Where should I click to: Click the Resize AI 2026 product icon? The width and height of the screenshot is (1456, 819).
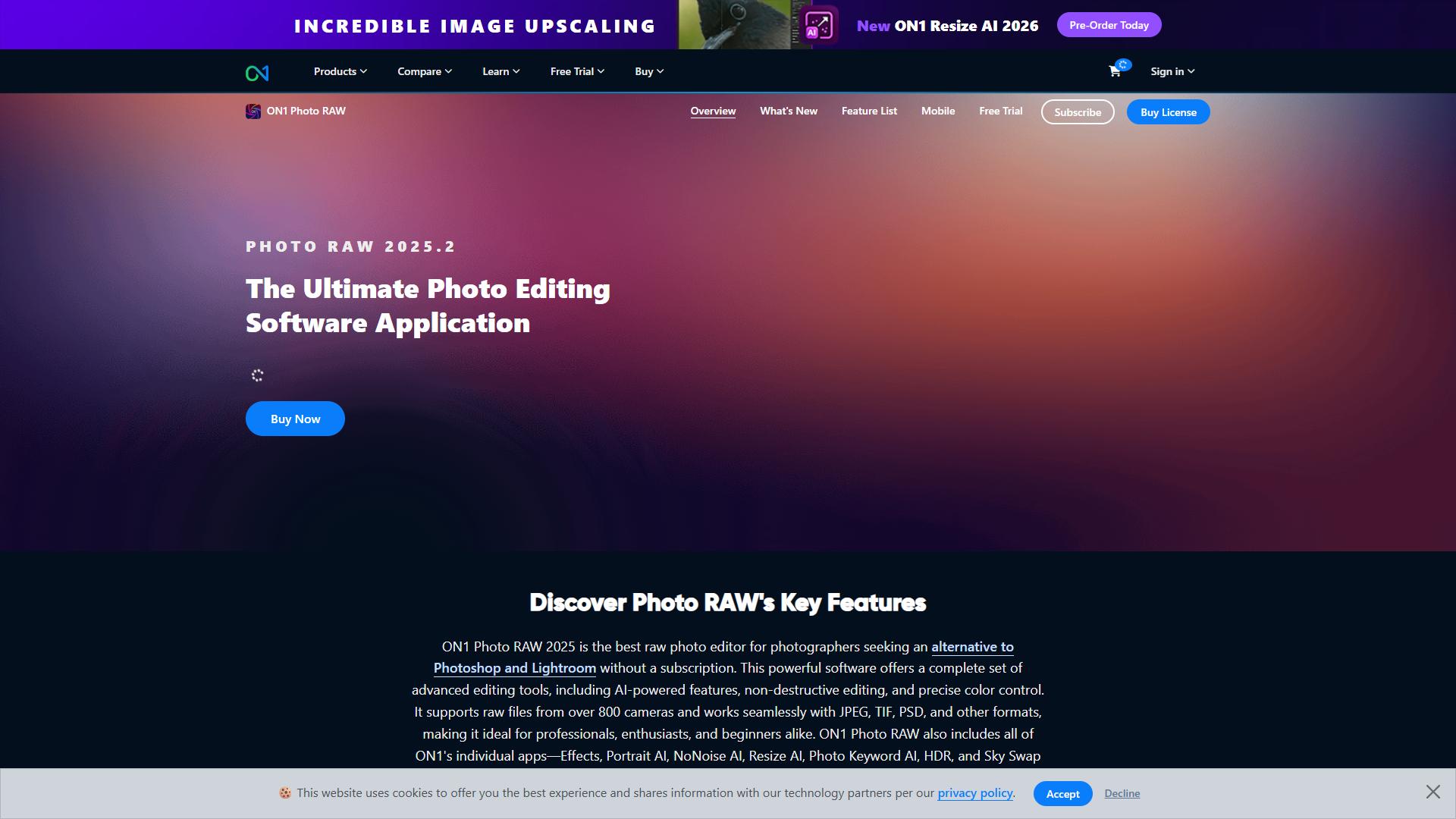819,25
